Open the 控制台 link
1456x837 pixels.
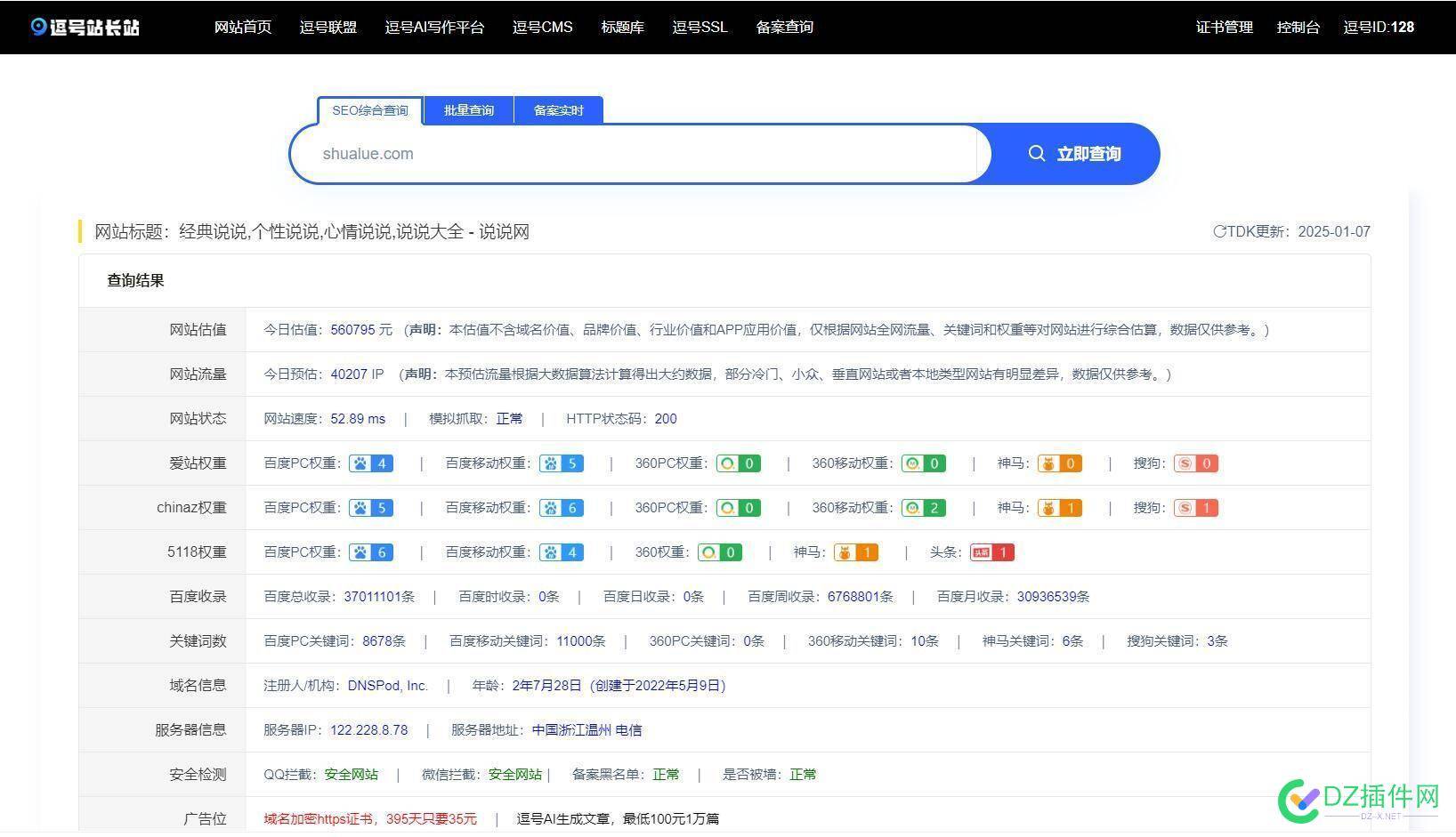pyautogui.click(x=1298, y=27)
